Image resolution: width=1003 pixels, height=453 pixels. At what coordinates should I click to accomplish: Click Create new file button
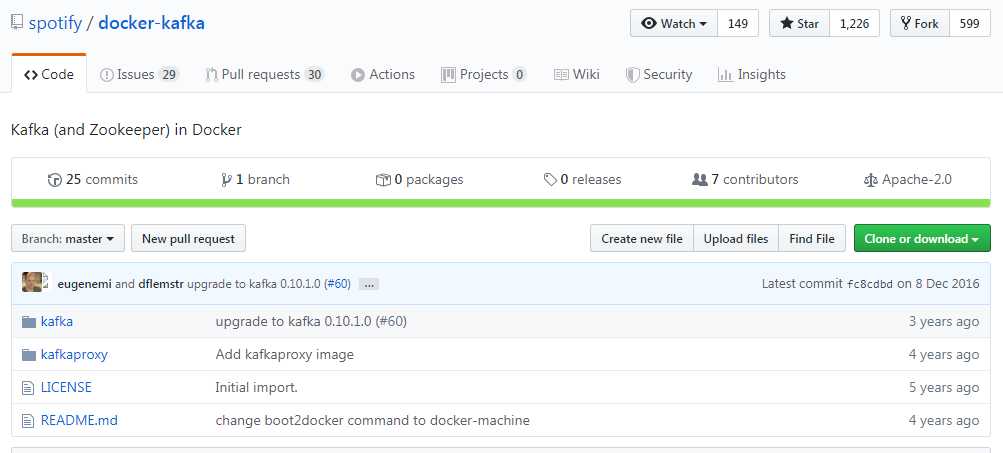click(642, 239)
